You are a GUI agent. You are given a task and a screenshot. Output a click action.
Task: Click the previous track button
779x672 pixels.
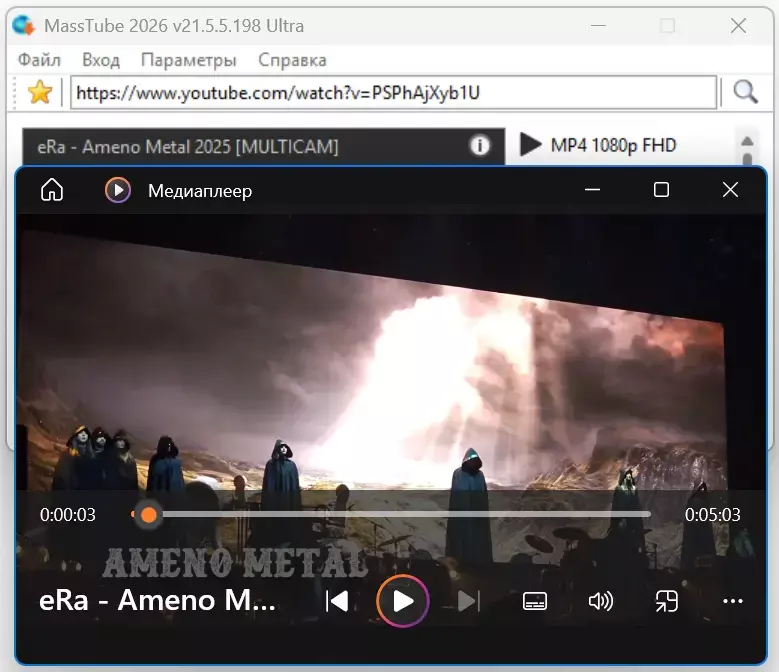[x=337, y=601]
